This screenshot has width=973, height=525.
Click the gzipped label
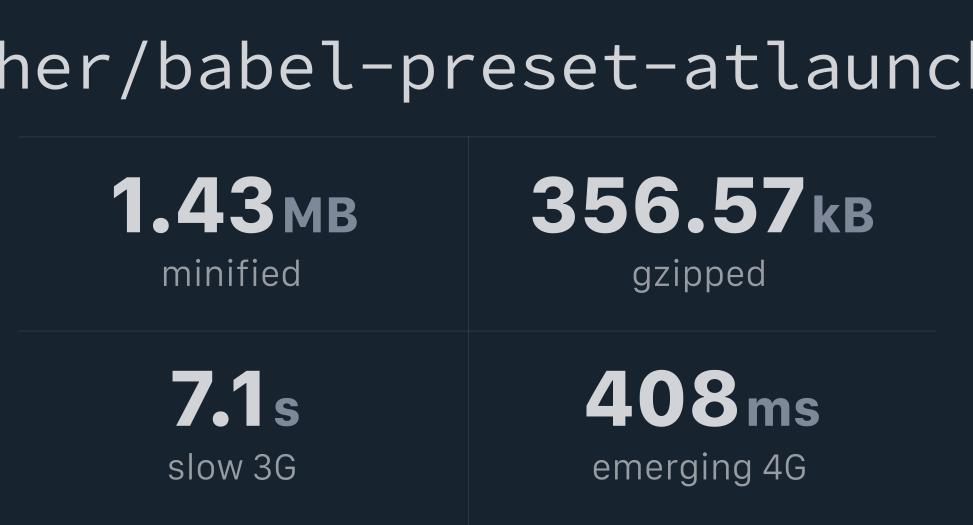pos(699,276)
